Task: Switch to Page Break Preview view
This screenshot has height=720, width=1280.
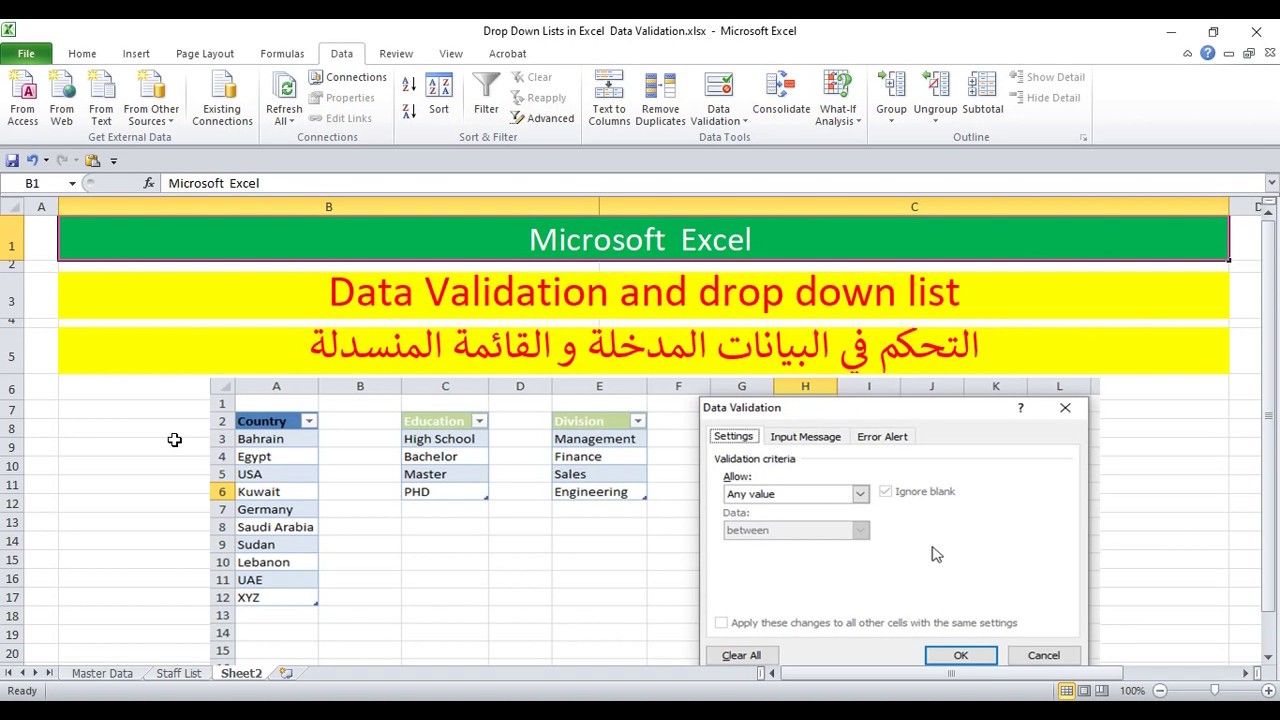Action: [x=1103, y=691]
